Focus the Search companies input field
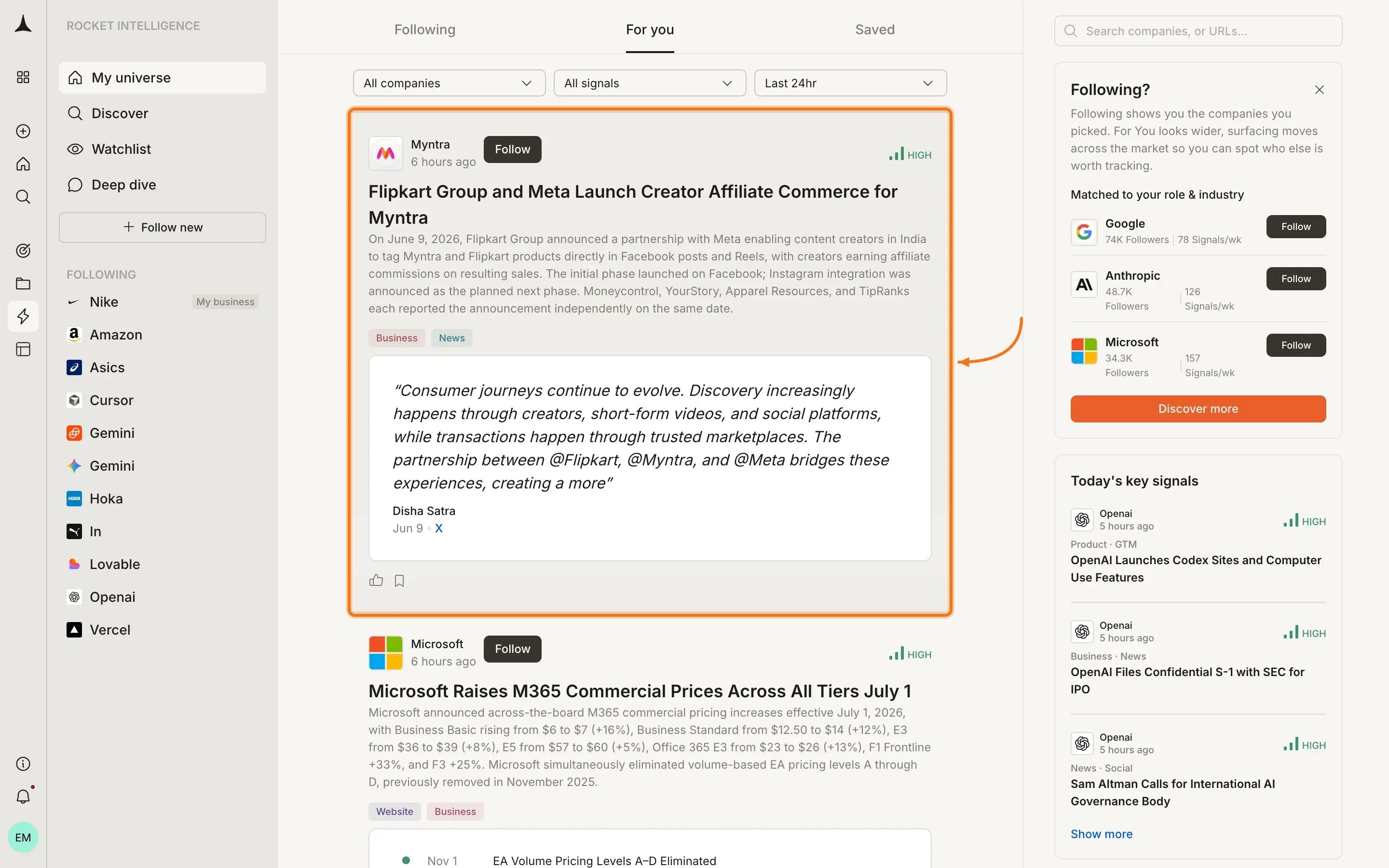The image size is (1389, 868). pyautogui.click(x=1198, y=31)
